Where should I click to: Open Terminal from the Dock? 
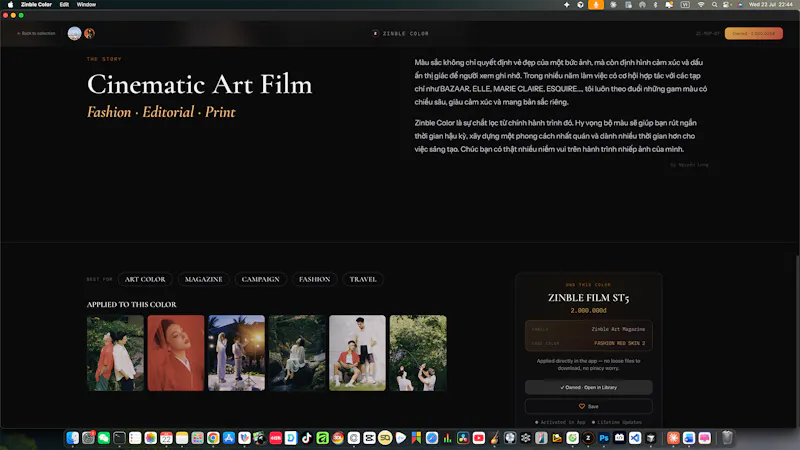coord(119,438)
